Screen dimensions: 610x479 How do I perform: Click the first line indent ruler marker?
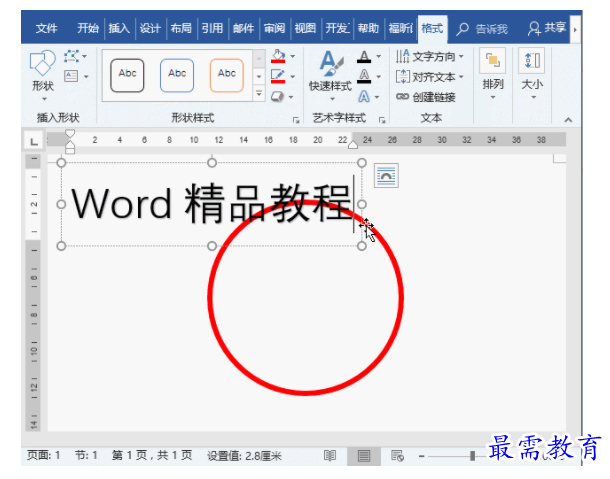click(x=70, y=133)
